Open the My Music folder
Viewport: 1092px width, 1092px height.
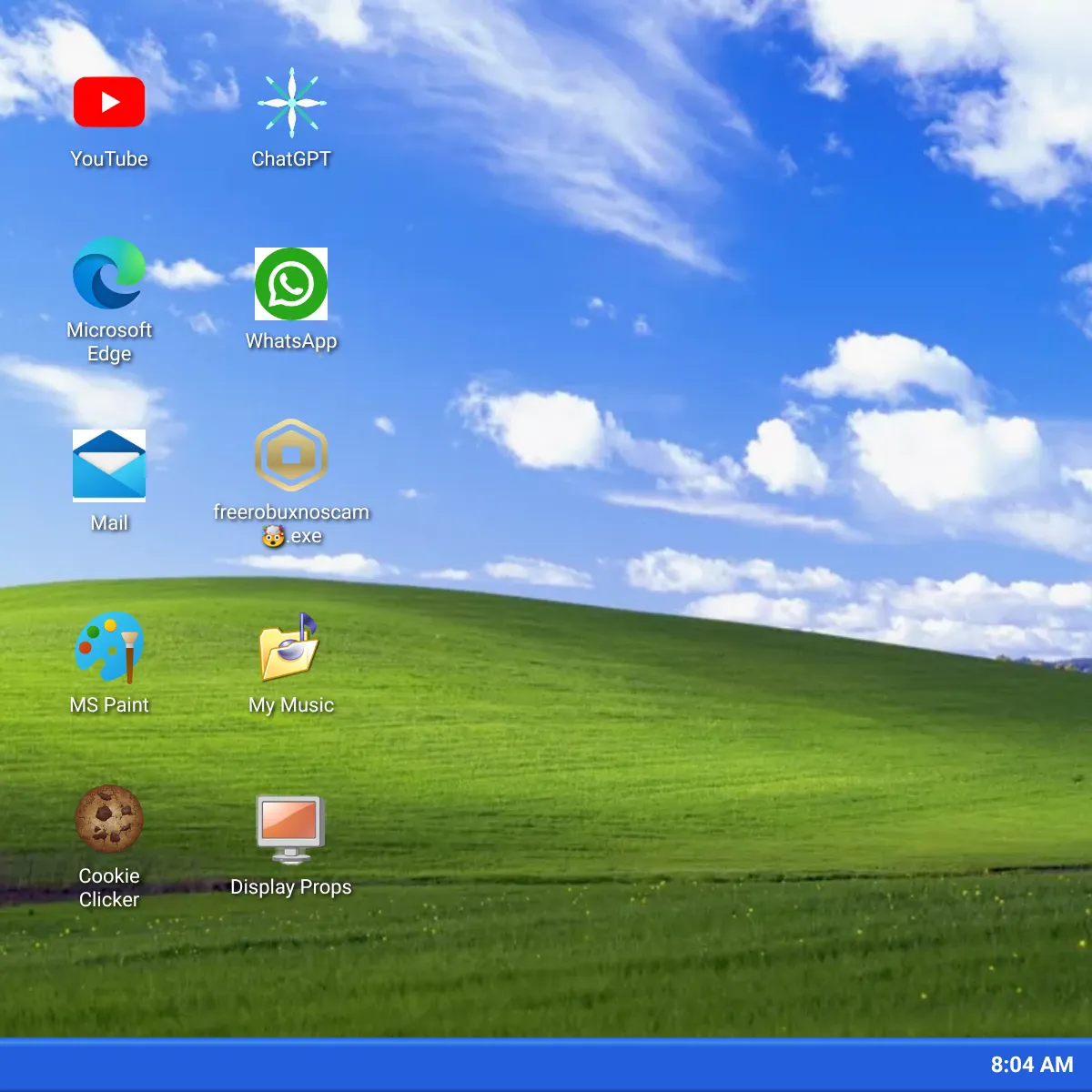tap(291, 648)
